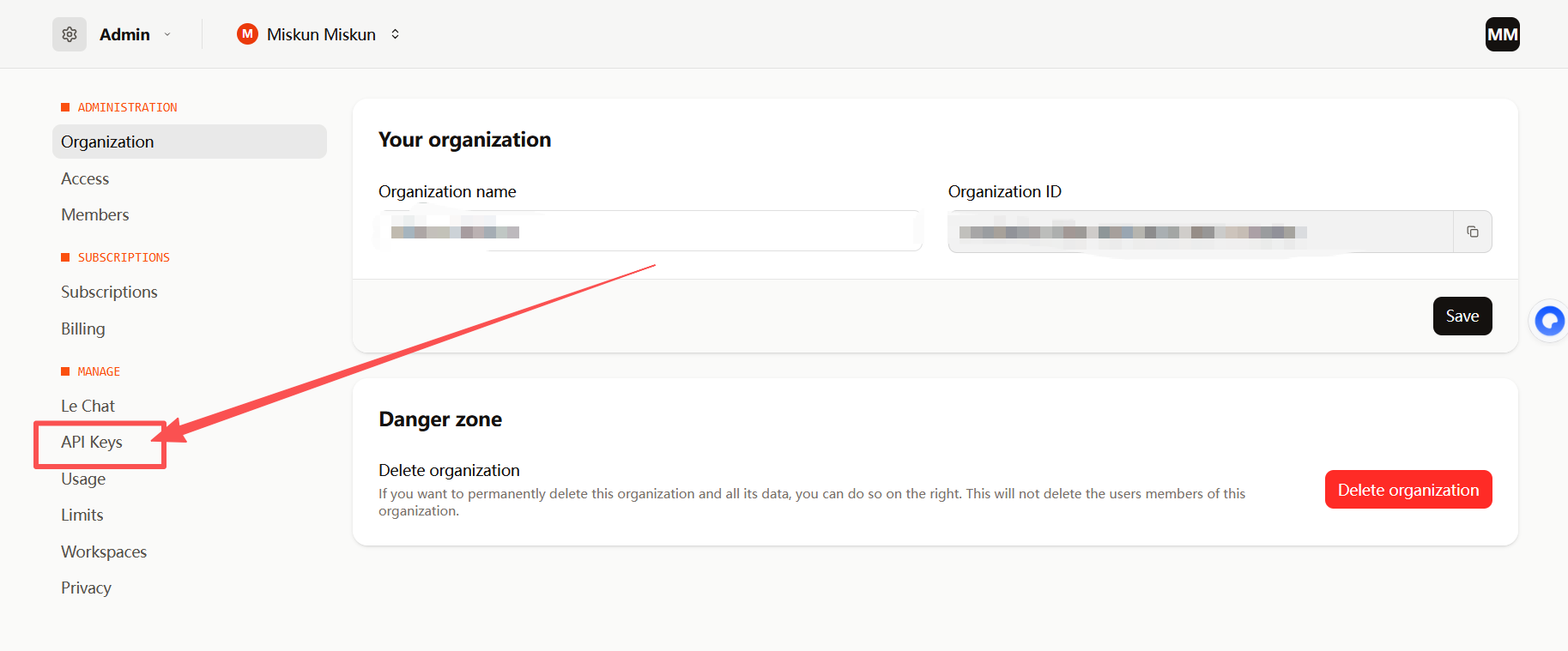Image resolution: width=1568 pixels, height=651 pixels.
Task: Click the Admin gear icon
Action: (70, 34)
